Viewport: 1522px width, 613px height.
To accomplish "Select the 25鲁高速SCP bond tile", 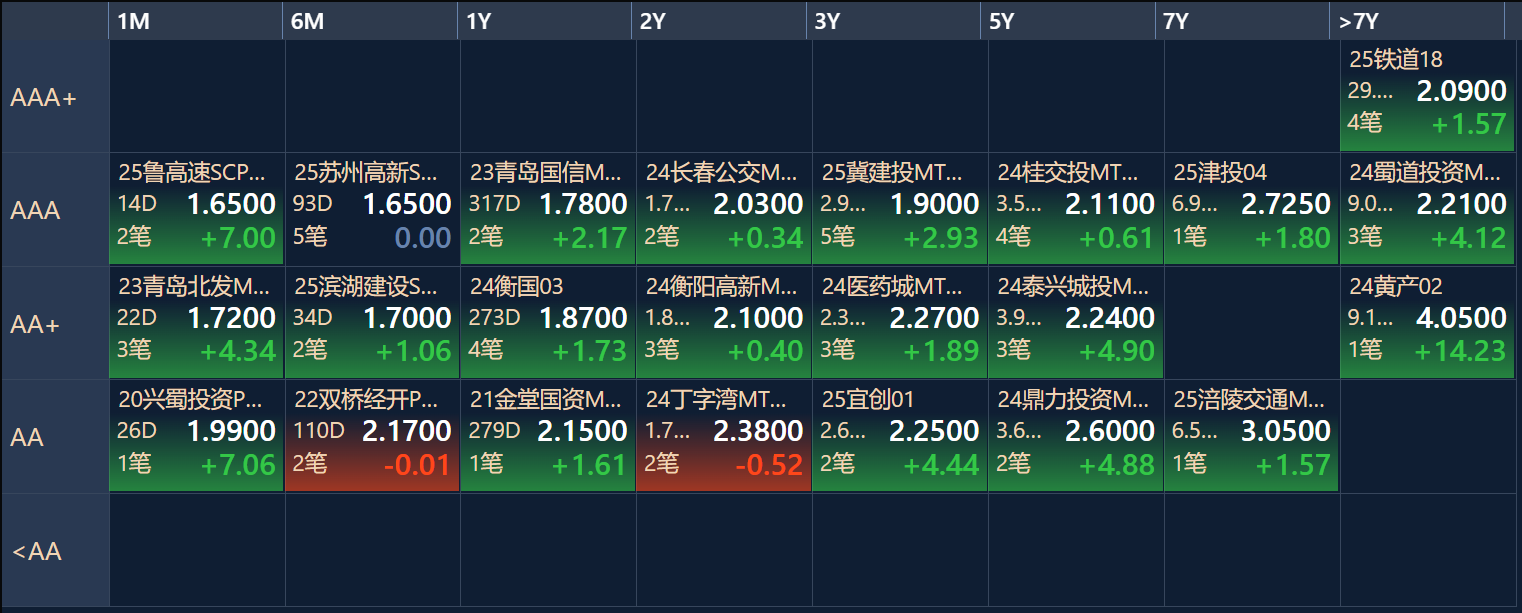I will click(x=197, y=209).
